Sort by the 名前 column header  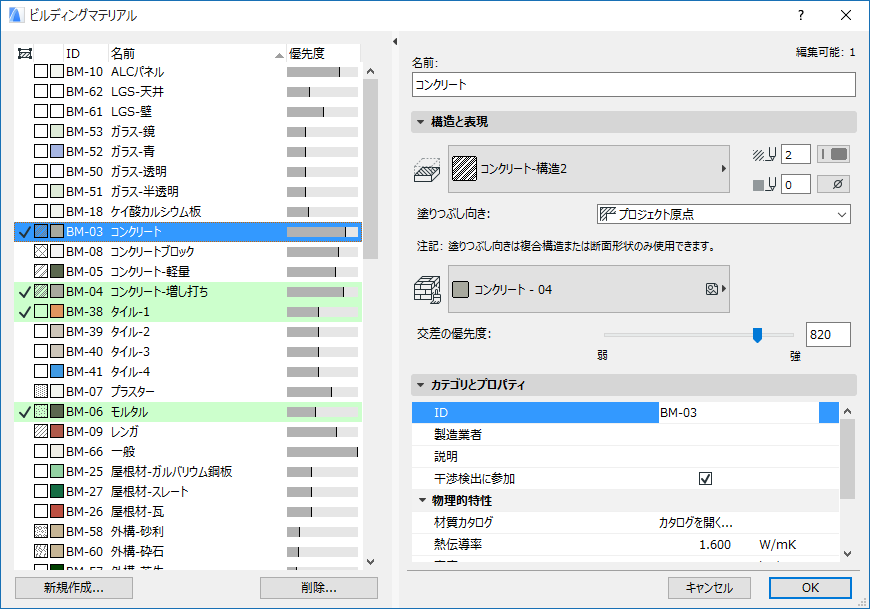[x=196, y=53]
